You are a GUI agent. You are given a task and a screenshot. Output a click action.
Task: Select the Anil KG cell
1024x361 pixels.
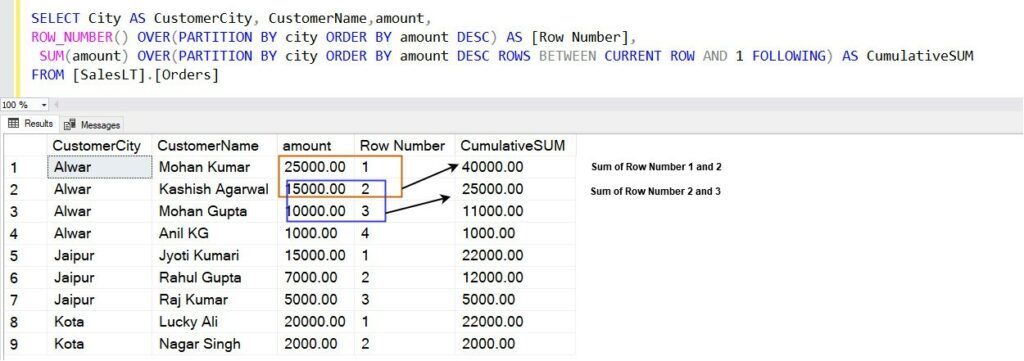(214, 234)
